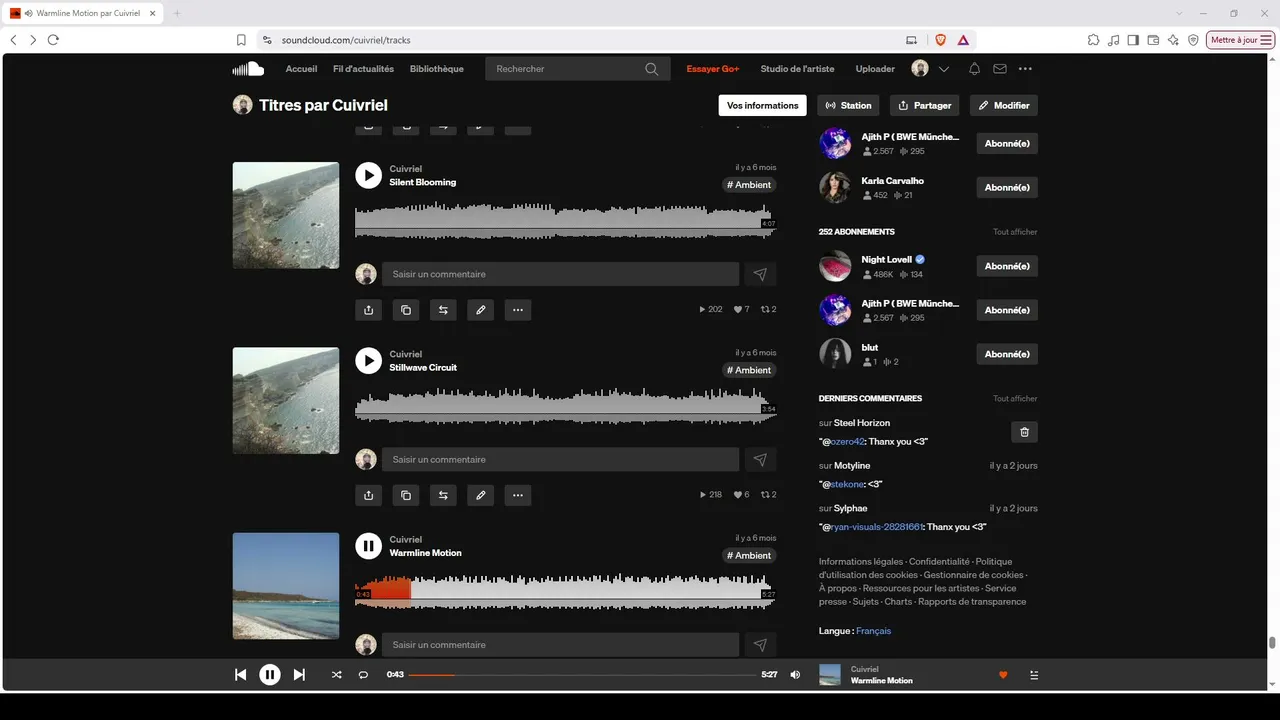Skip to previous track in player

point(240,675)
